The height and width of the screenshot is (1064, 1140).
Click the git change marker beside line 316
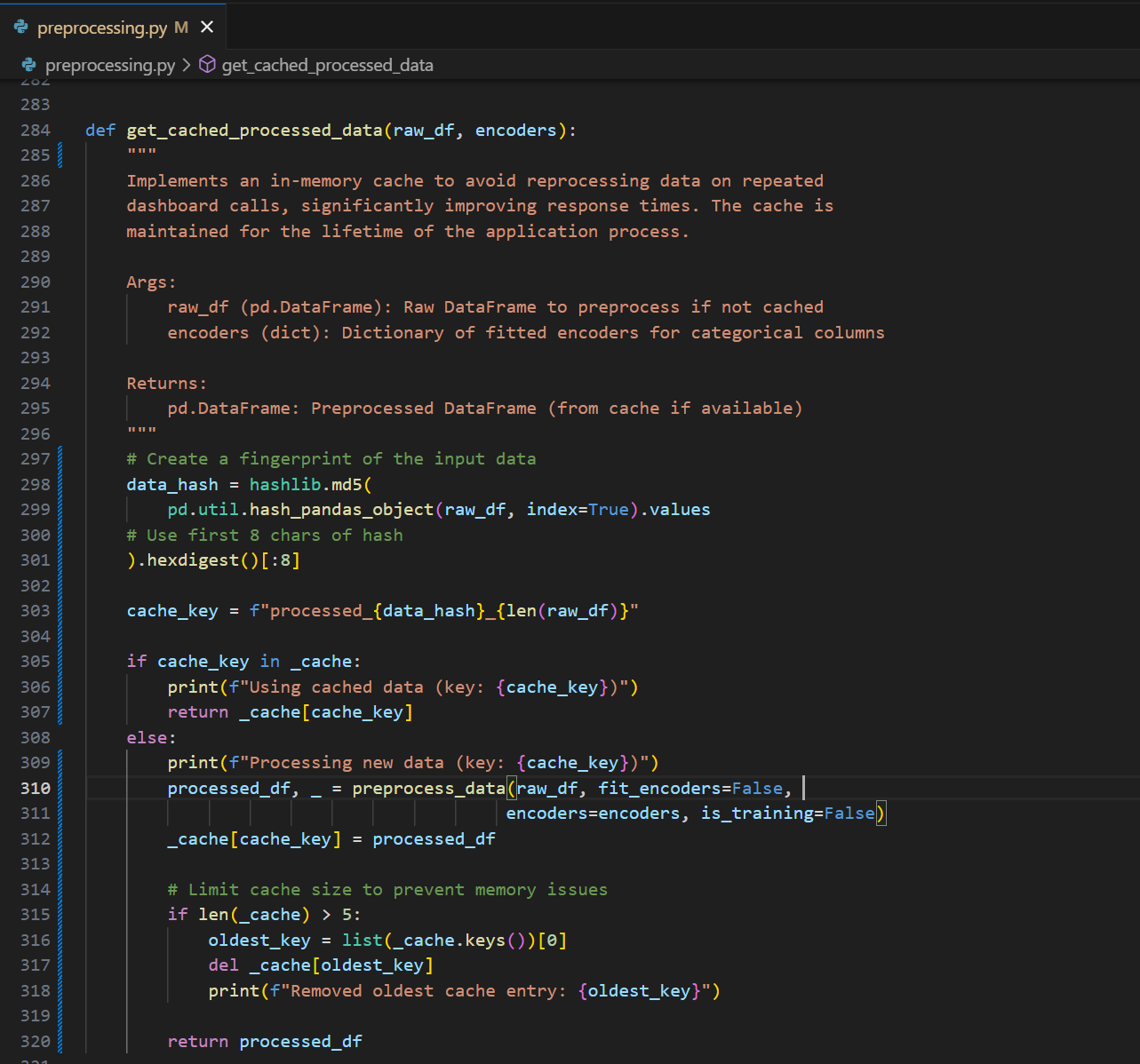coord(60,941)
